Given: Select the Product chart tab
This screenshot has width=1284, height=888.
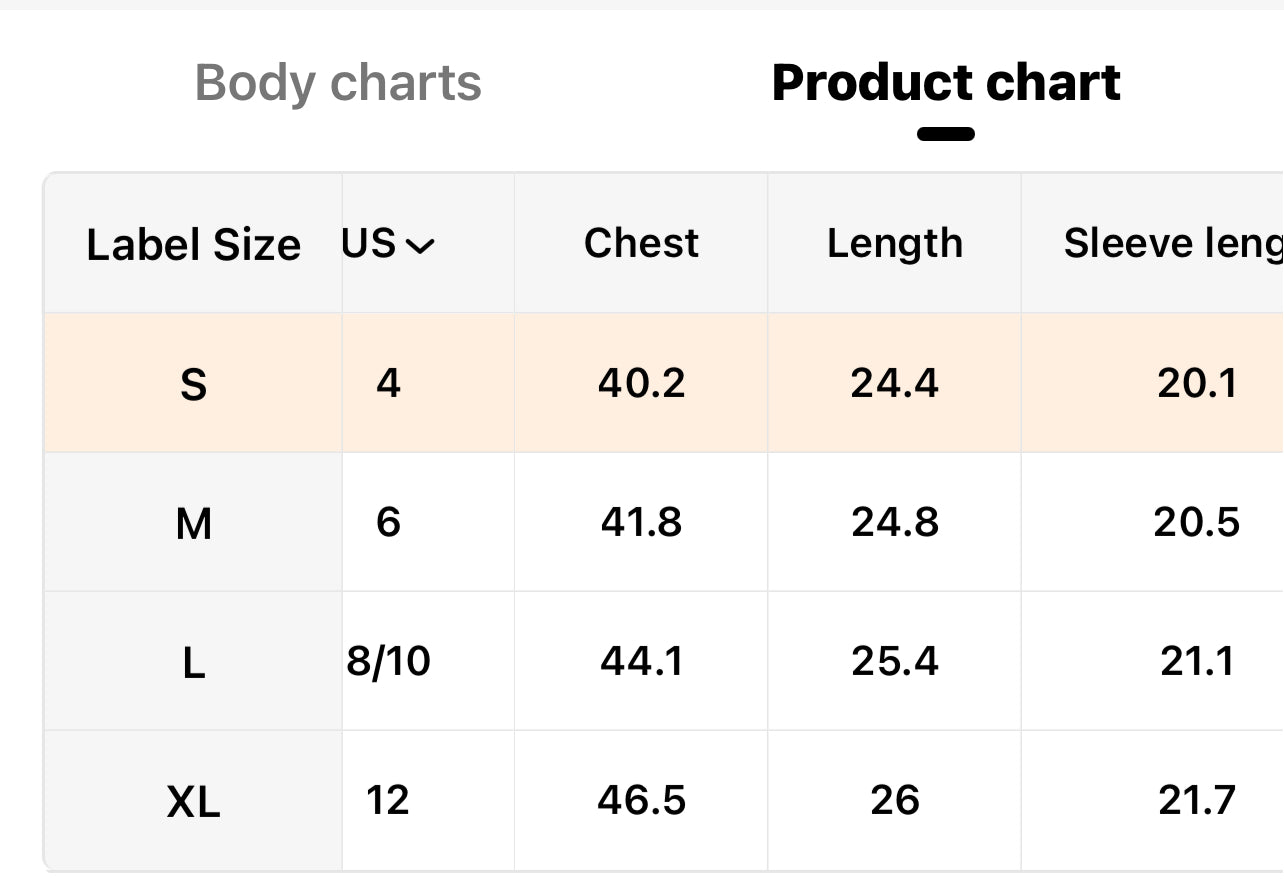Looking at the screenshot, I should [946, 83].
